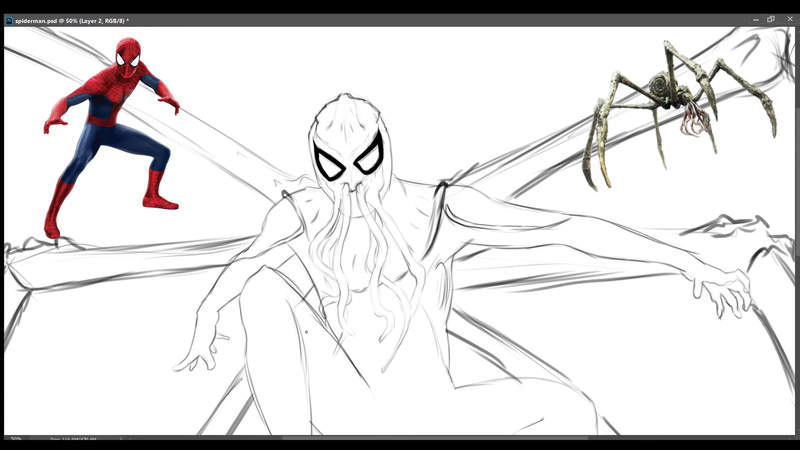The width and height of the screenshot is (800, 450).
Task: Open the status bar info arrow menu
Action: coord(121,438)
